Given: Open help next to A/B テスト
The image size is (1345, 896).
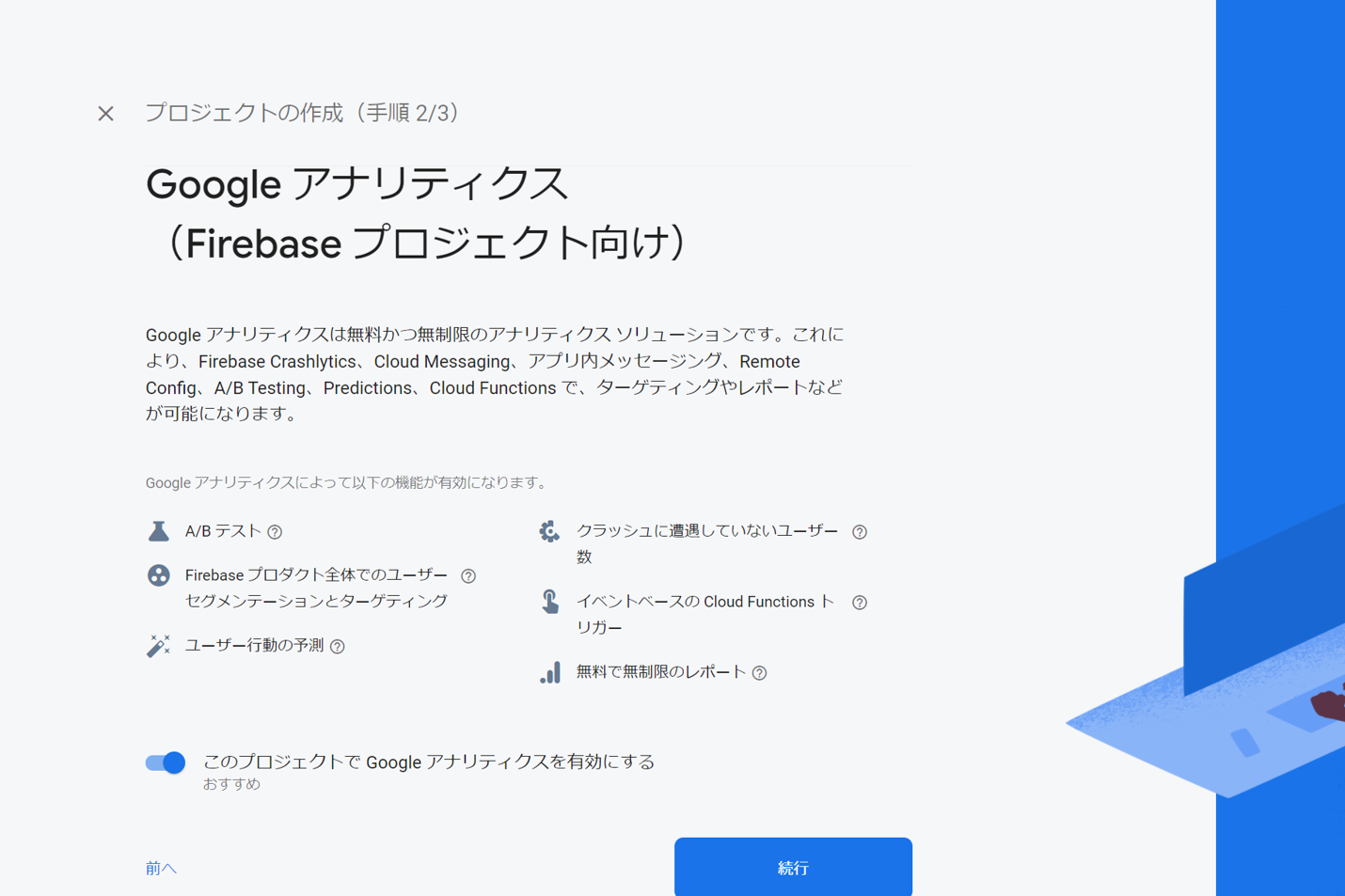Looking at the screenshot, I should click(x=274, y=531).
